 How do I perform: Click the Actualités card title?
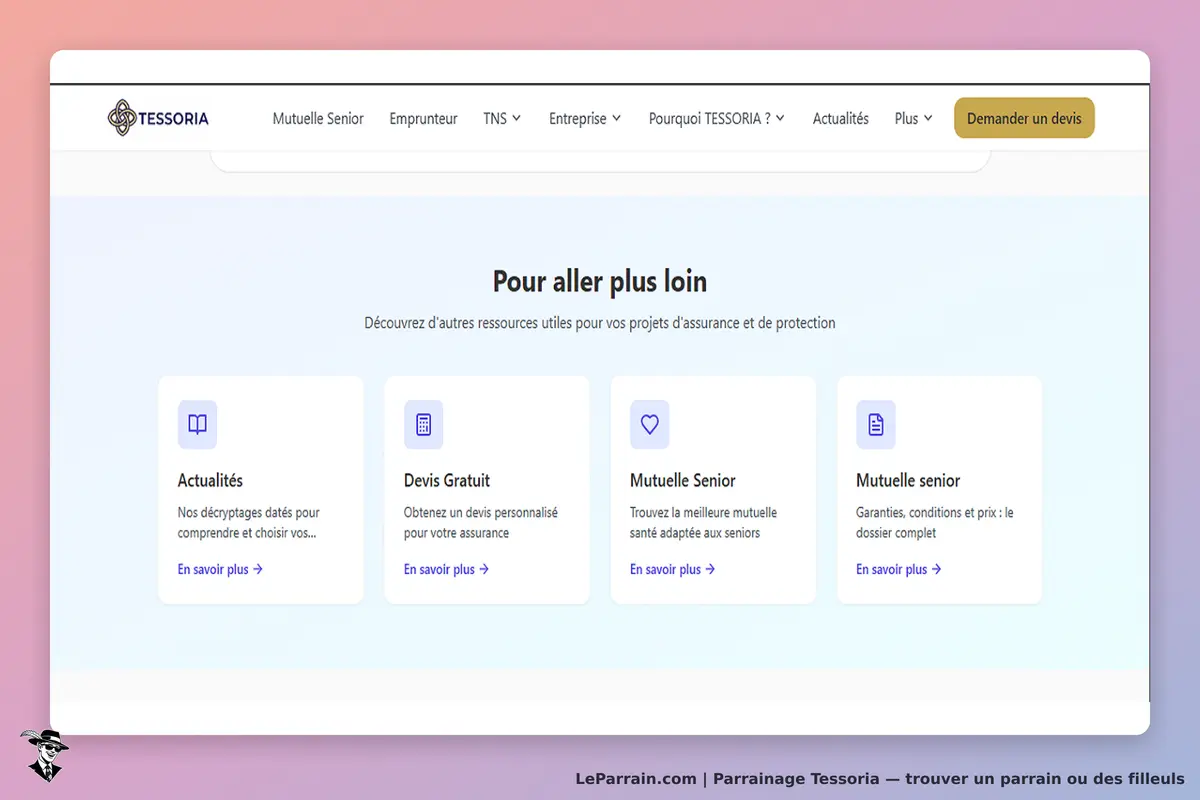(210, 480)
